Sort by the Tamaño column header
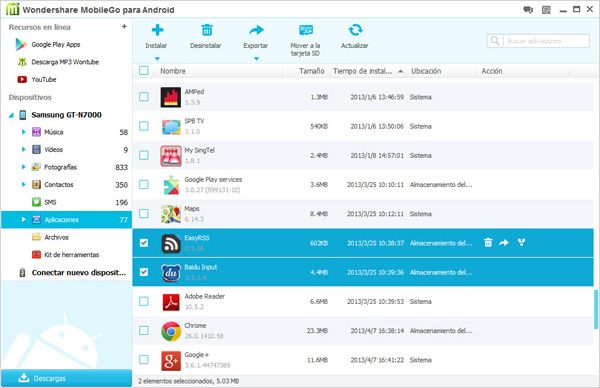 (x=311, y=71)
